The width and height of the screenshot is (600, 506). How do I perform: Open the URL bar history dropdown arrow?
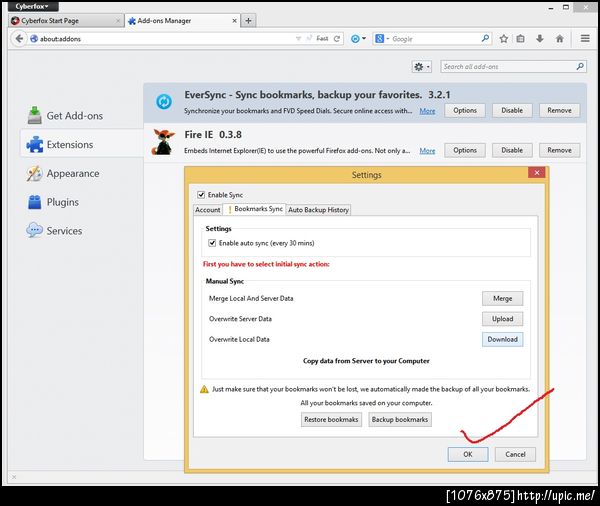click(298, 39)
